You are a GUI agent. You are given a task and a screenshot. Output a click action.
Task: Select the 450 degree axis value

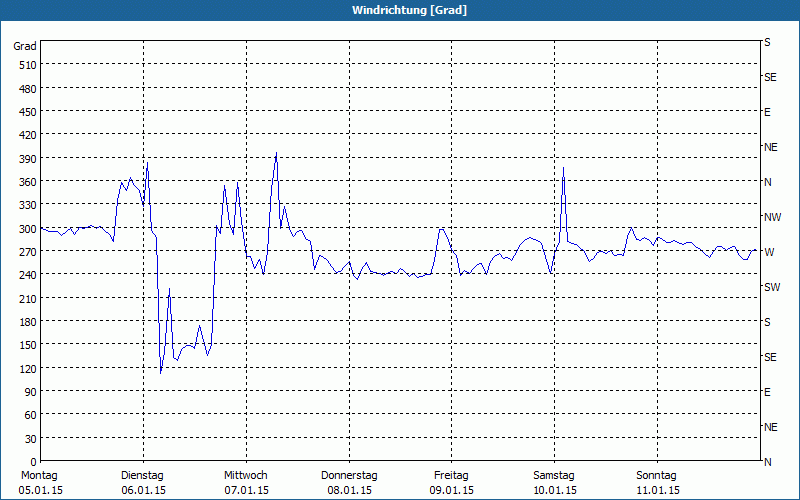[x=28, y=112]
